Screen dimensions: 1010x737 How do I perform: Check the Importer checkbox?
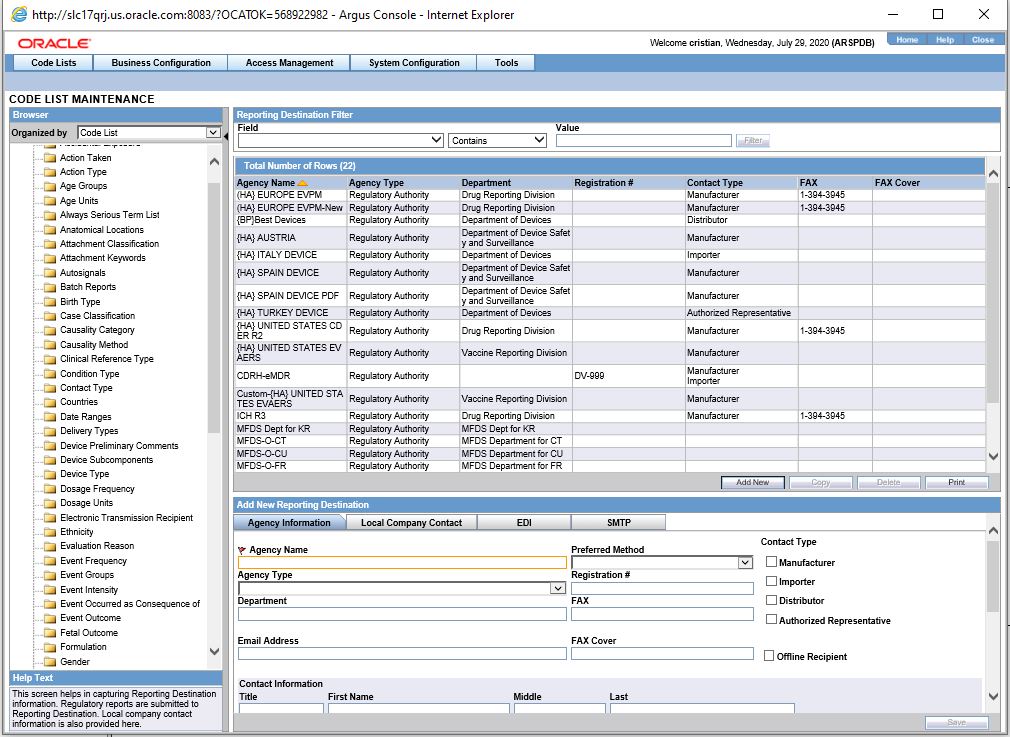click(771, 581)
